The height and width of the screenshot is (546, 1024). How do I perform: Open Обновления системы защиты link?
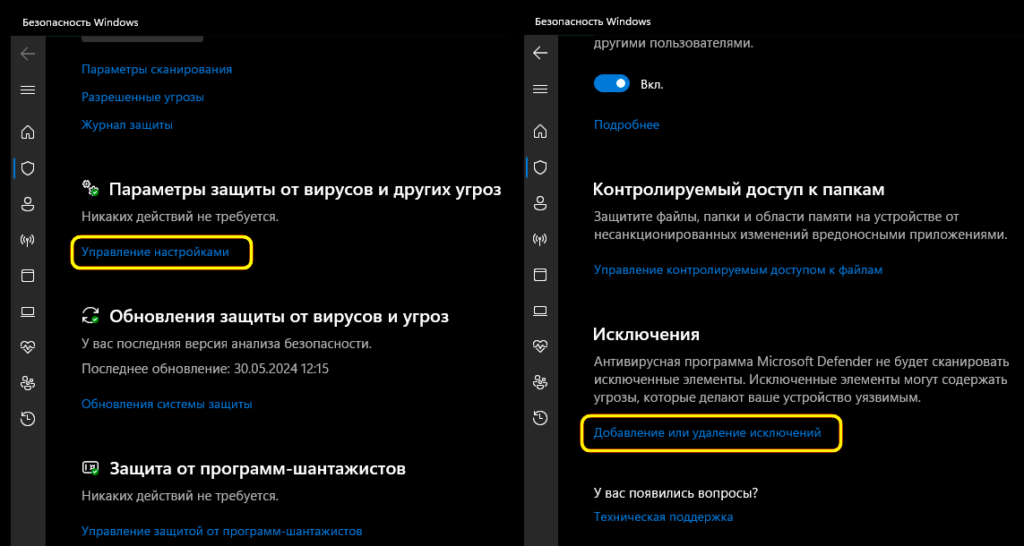(x=167, y=404)
